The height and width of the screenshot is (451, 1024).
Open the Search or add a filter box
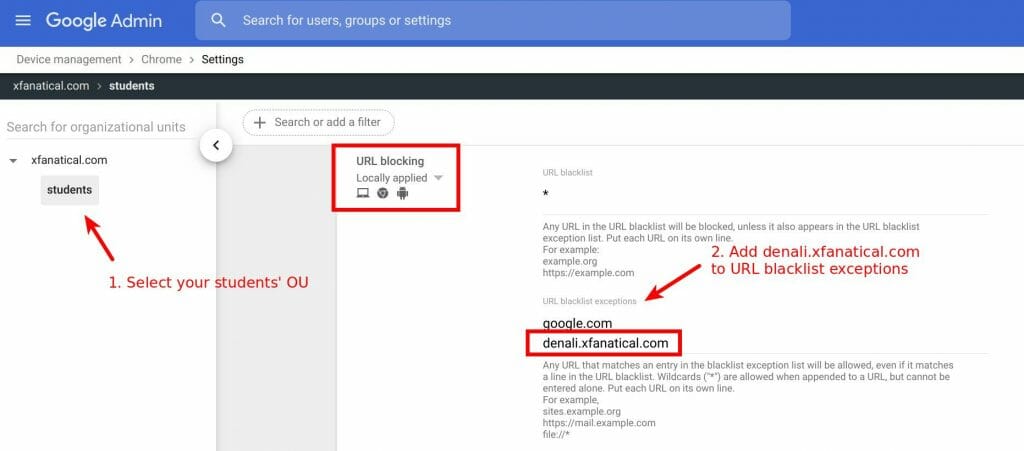click(319, 122)
